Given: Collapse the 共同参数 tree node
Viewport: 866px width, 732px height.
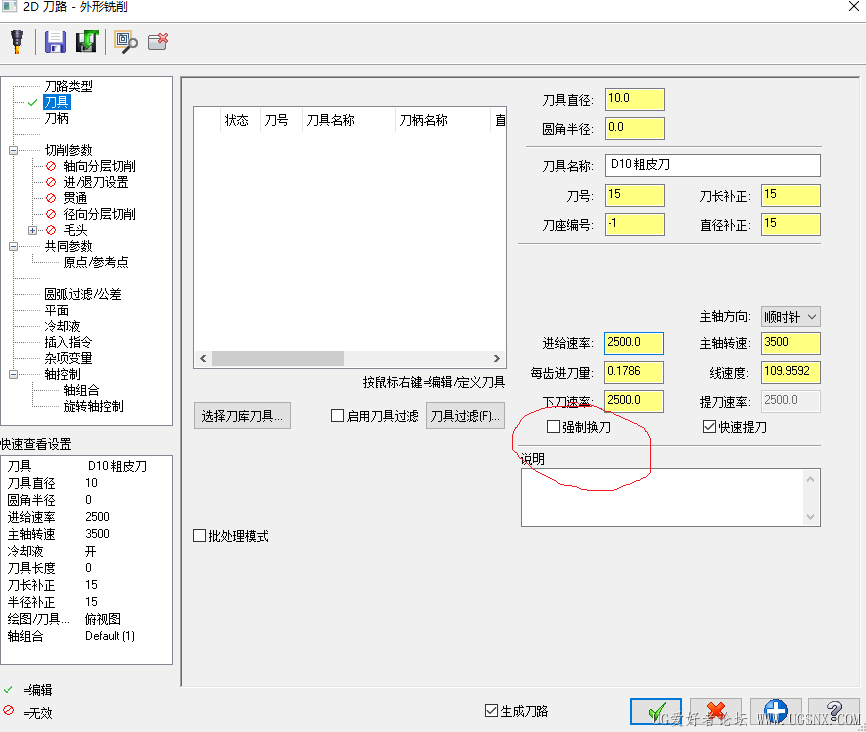Looking at the screenshot, I should click(x=13, y=246).
